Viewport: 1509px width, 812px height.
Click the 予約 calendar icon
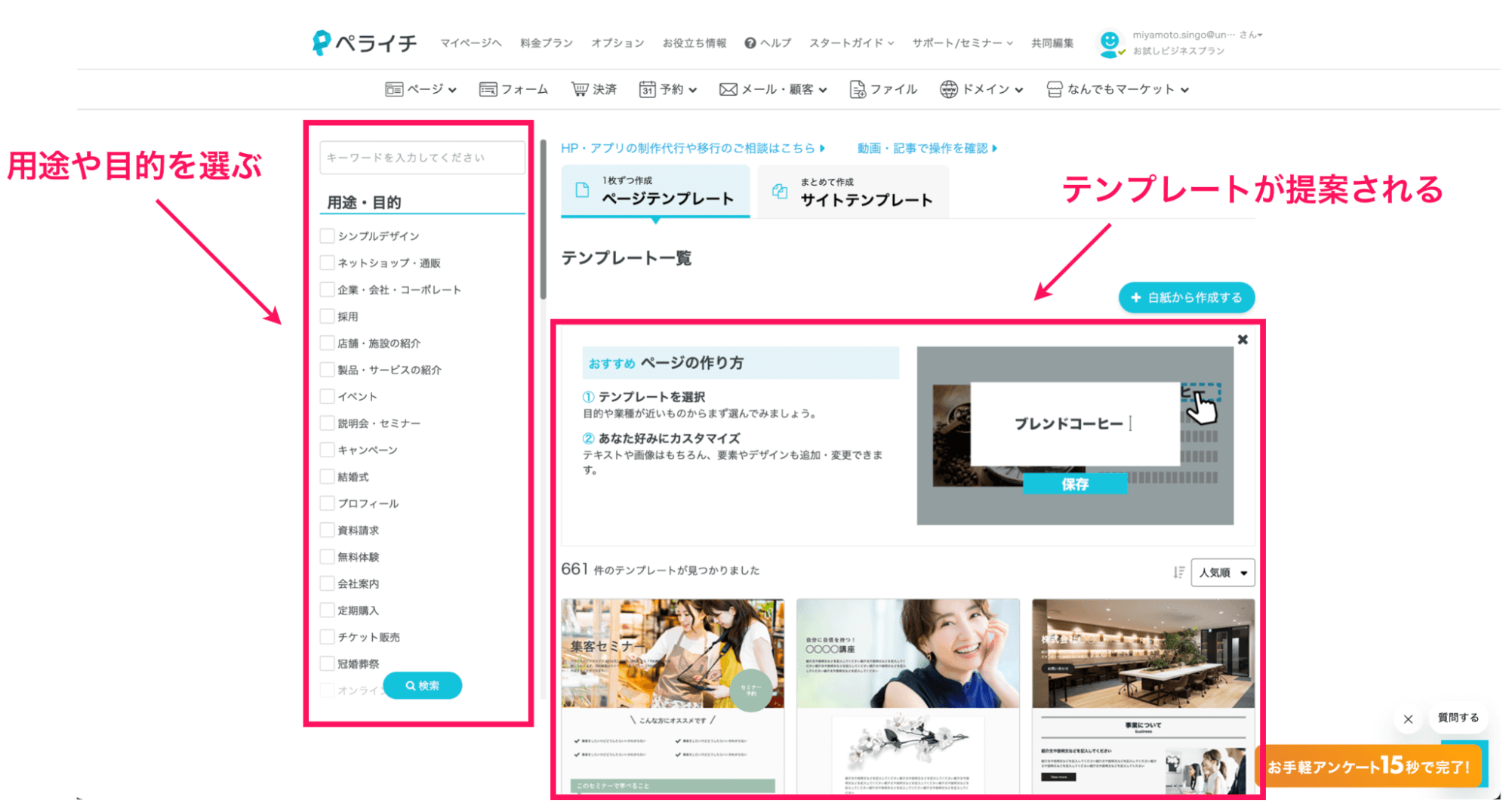point(647,88)
